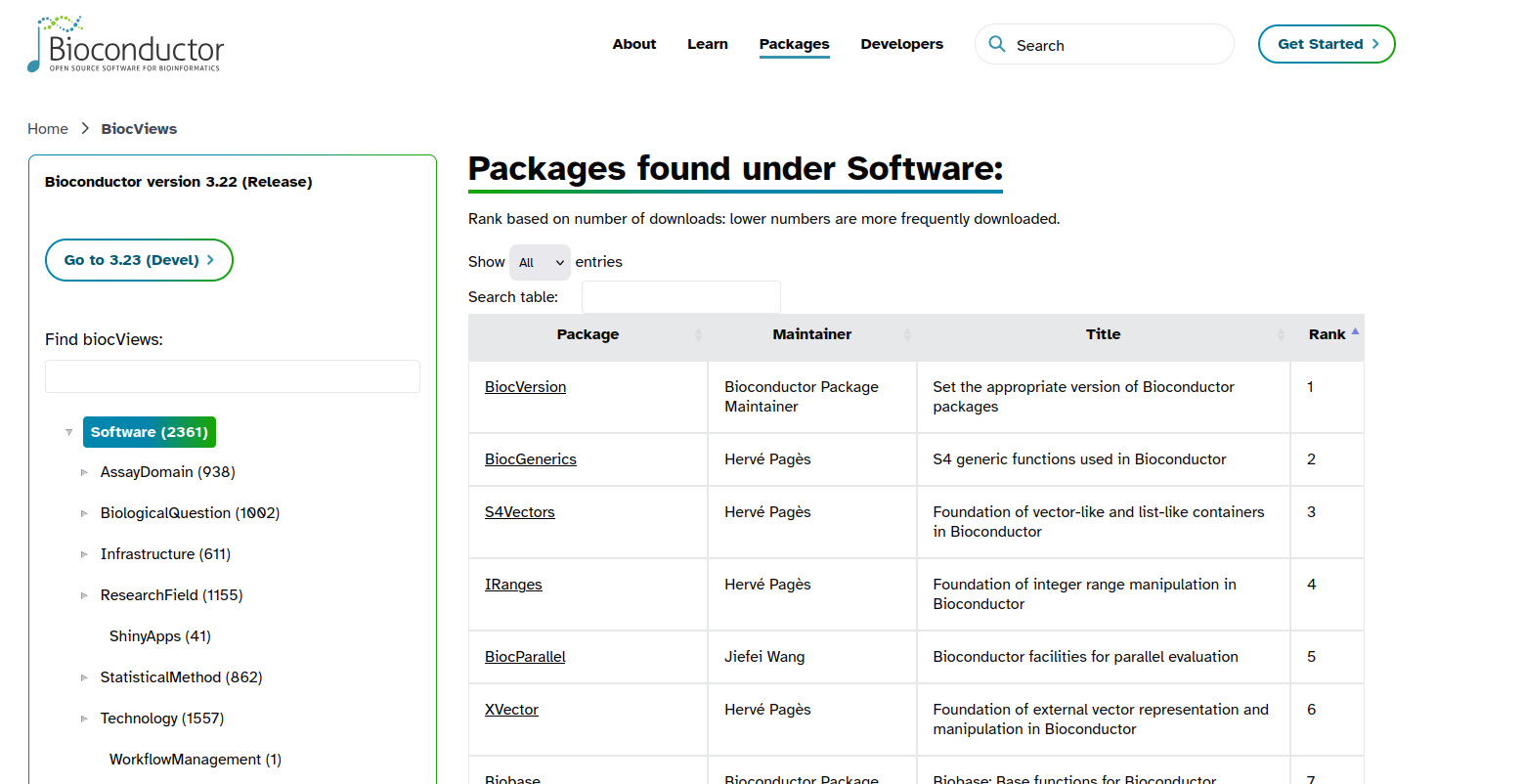
Task: Open the Show entries dropdown
Action: point(540,262)
